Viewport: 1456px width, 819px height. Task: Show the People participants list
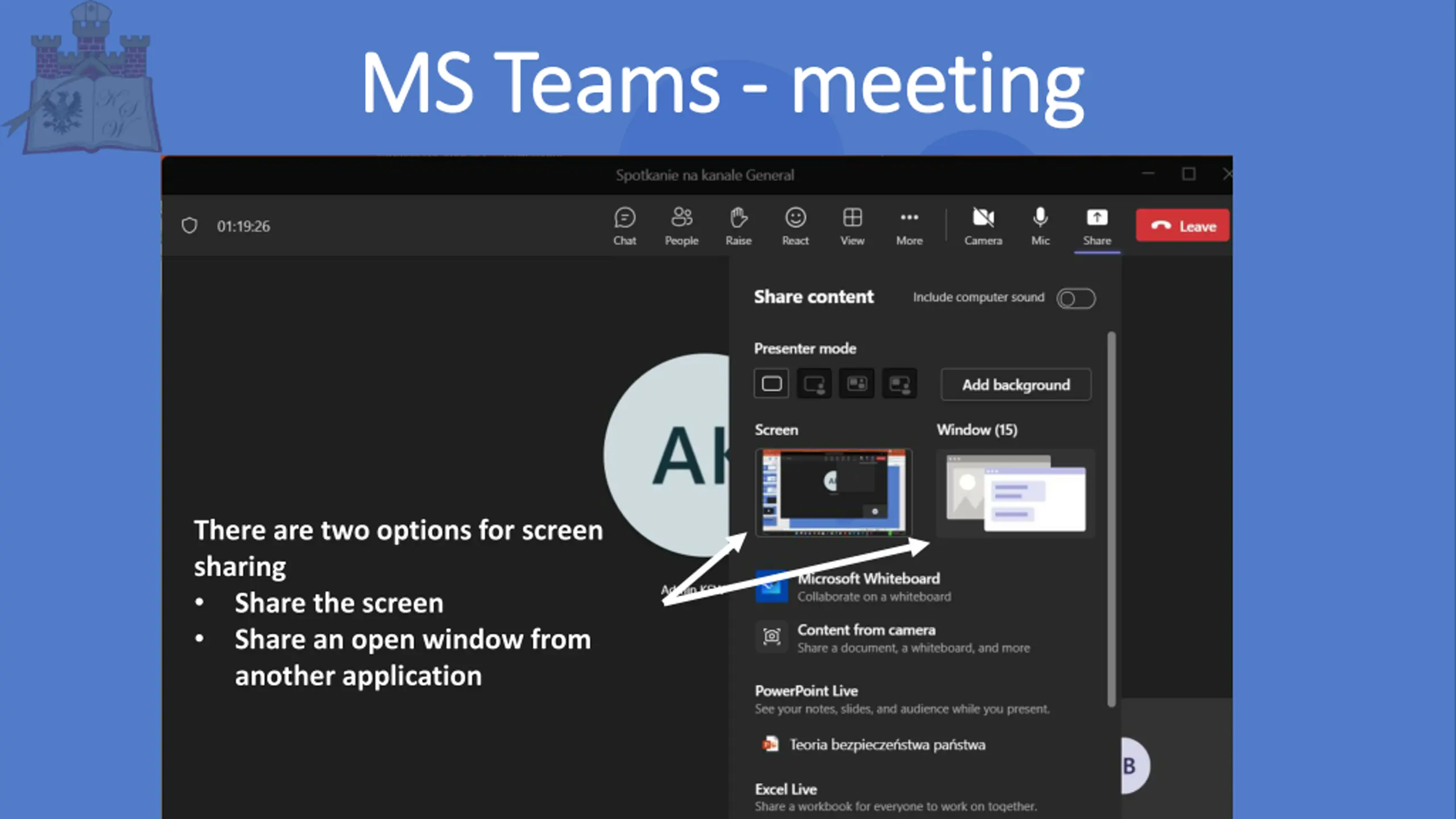coord(681,226)
